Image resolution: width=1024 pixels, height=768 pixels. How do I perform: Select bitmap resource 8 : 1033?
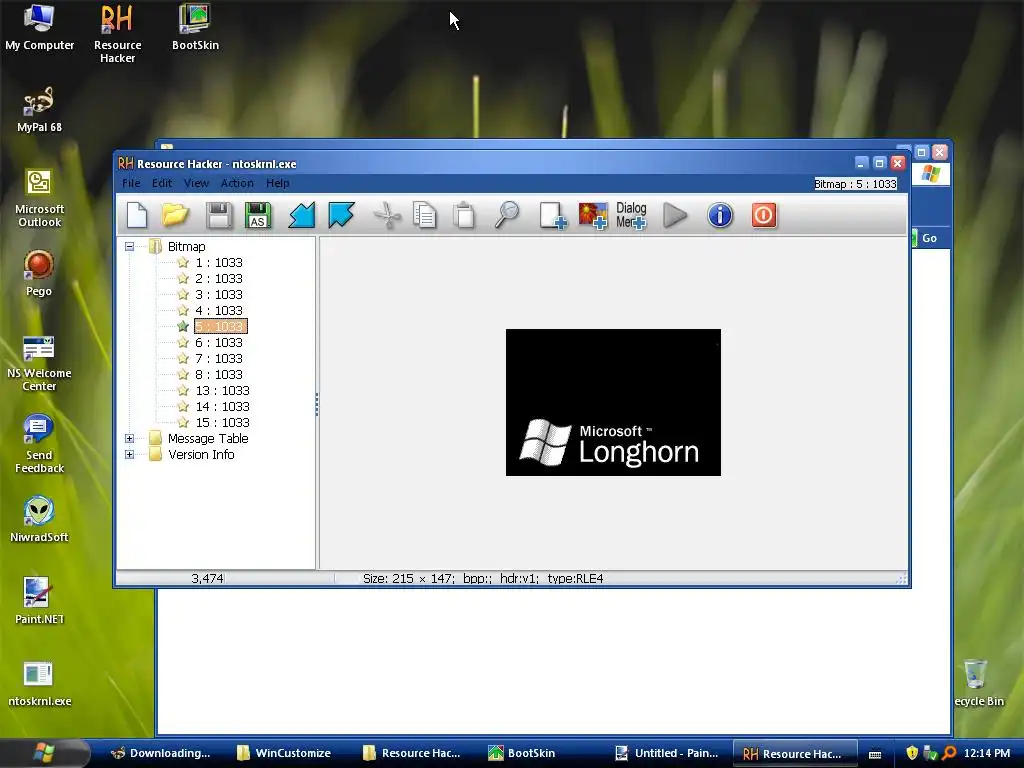click(219, 375)
